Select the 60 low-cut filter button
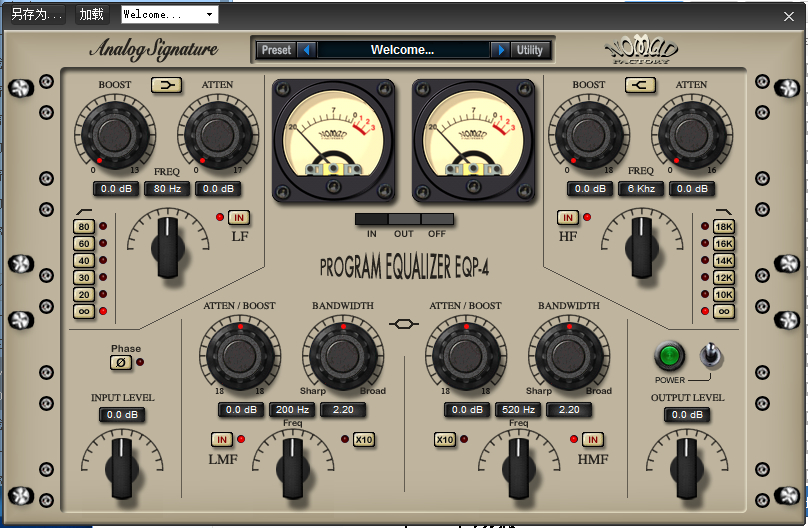Viewport: 808px width, 528px height. coord(84,244)
